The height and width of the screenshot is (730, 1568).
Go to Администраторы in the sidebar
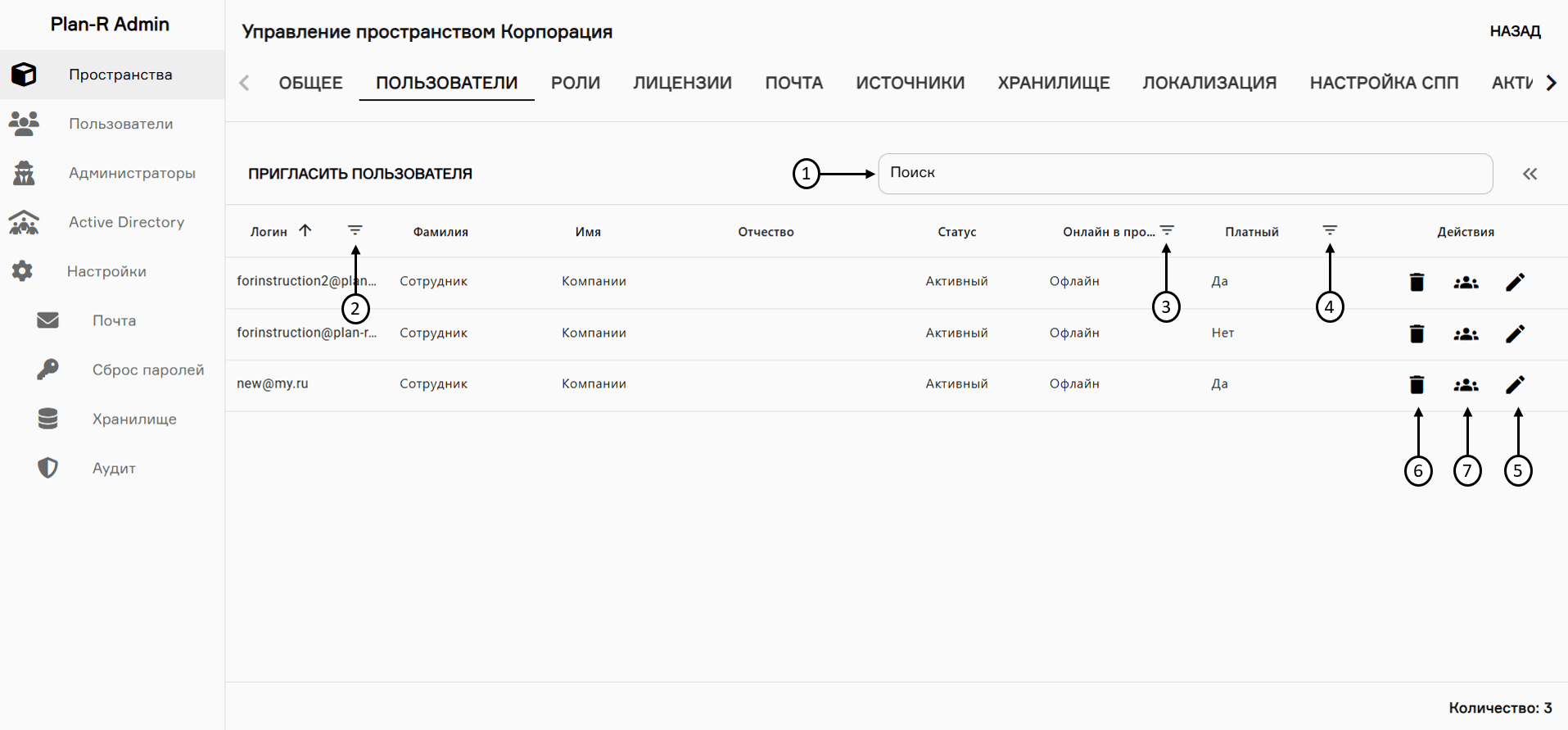click(x=132, y=173)
